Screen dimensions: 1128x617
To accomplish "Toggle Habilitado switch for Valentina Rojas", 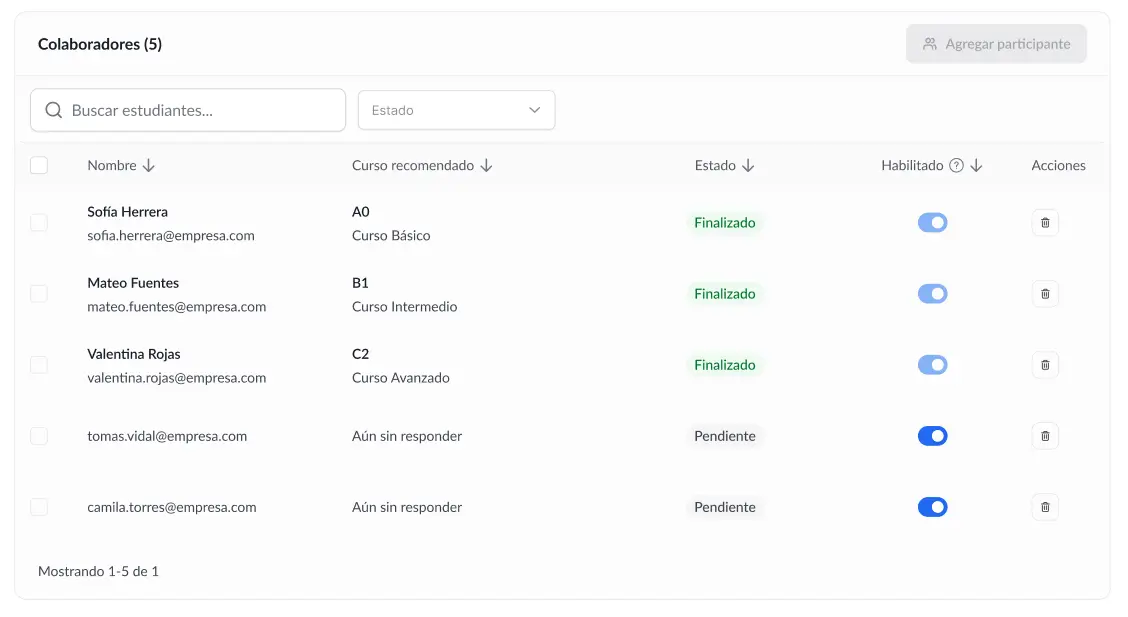I will coord(932,365).
